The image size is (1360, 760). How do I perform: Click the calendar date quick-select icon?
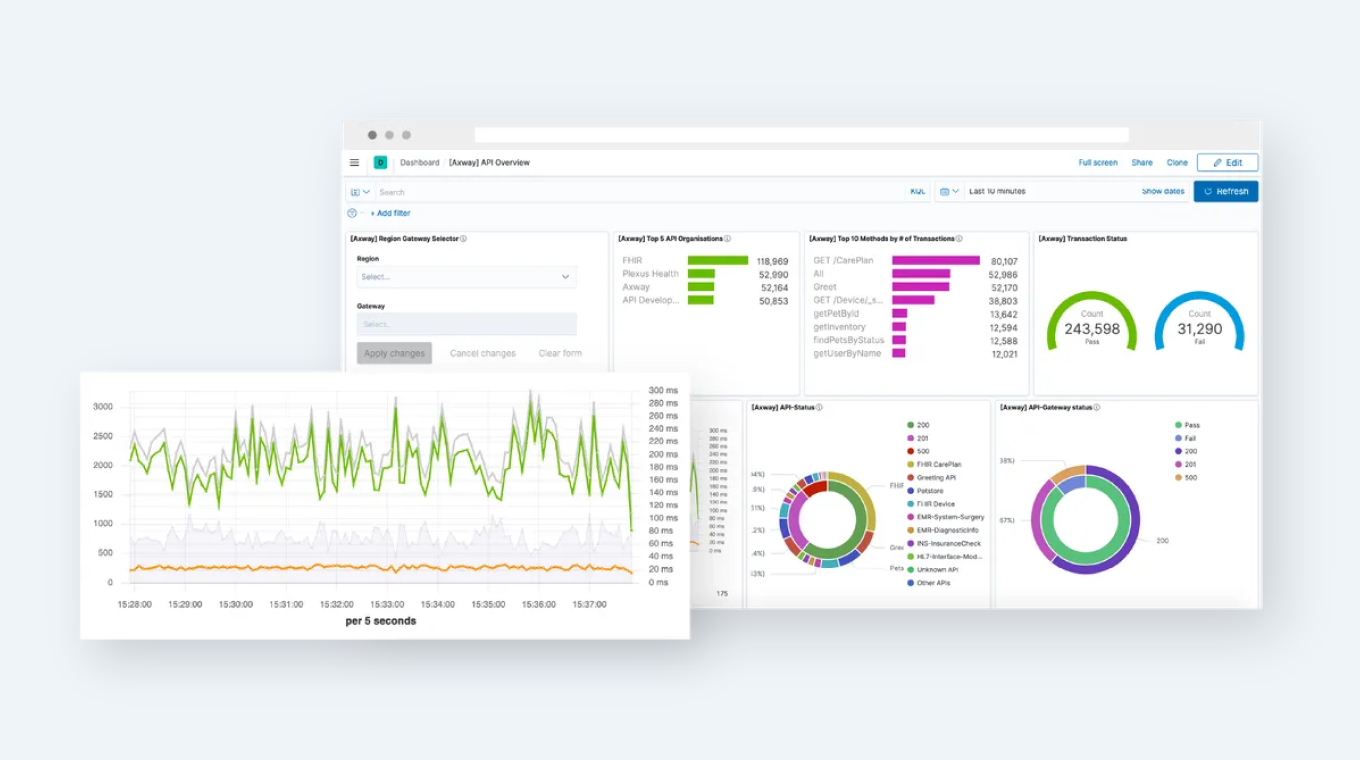tap(949, 191)
